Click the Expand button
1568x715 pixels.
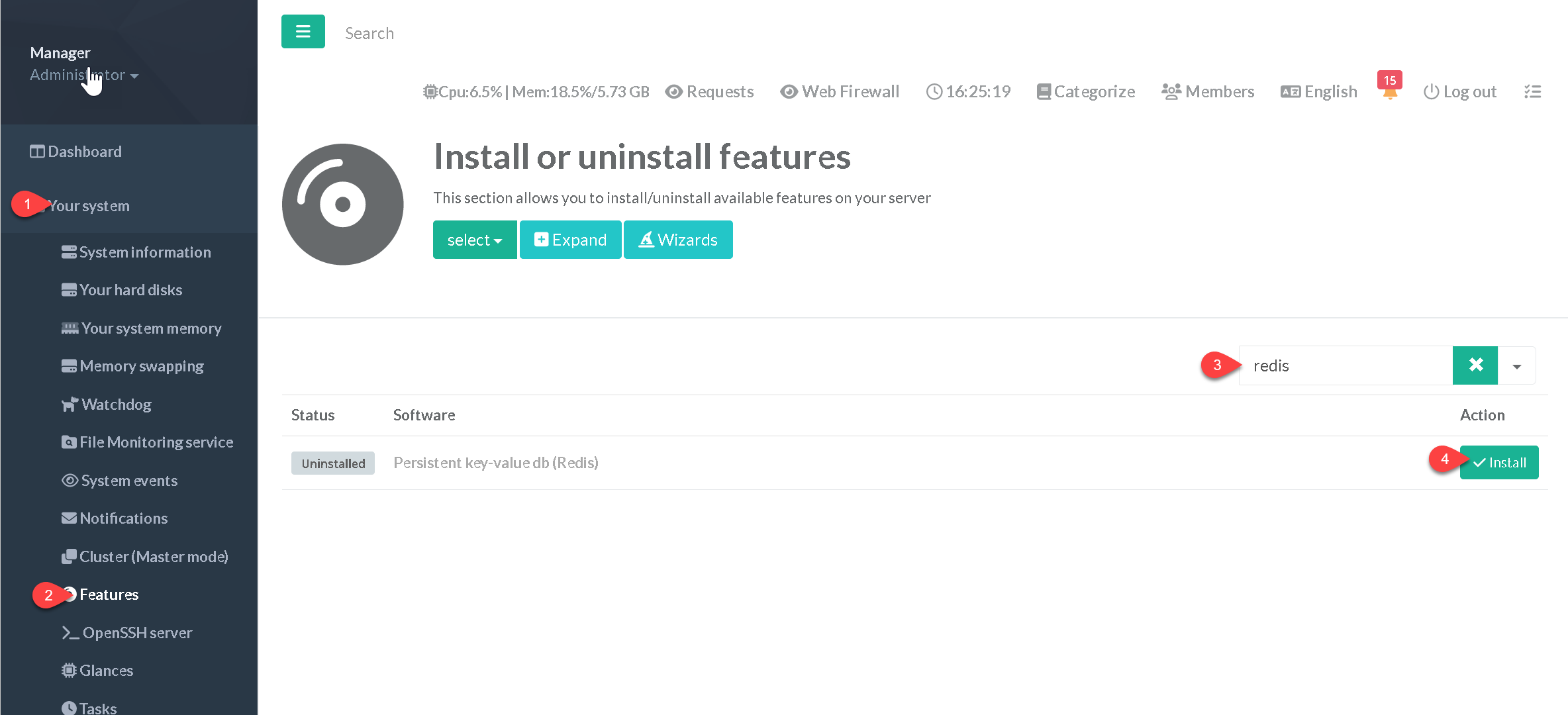tap(570, 240)
